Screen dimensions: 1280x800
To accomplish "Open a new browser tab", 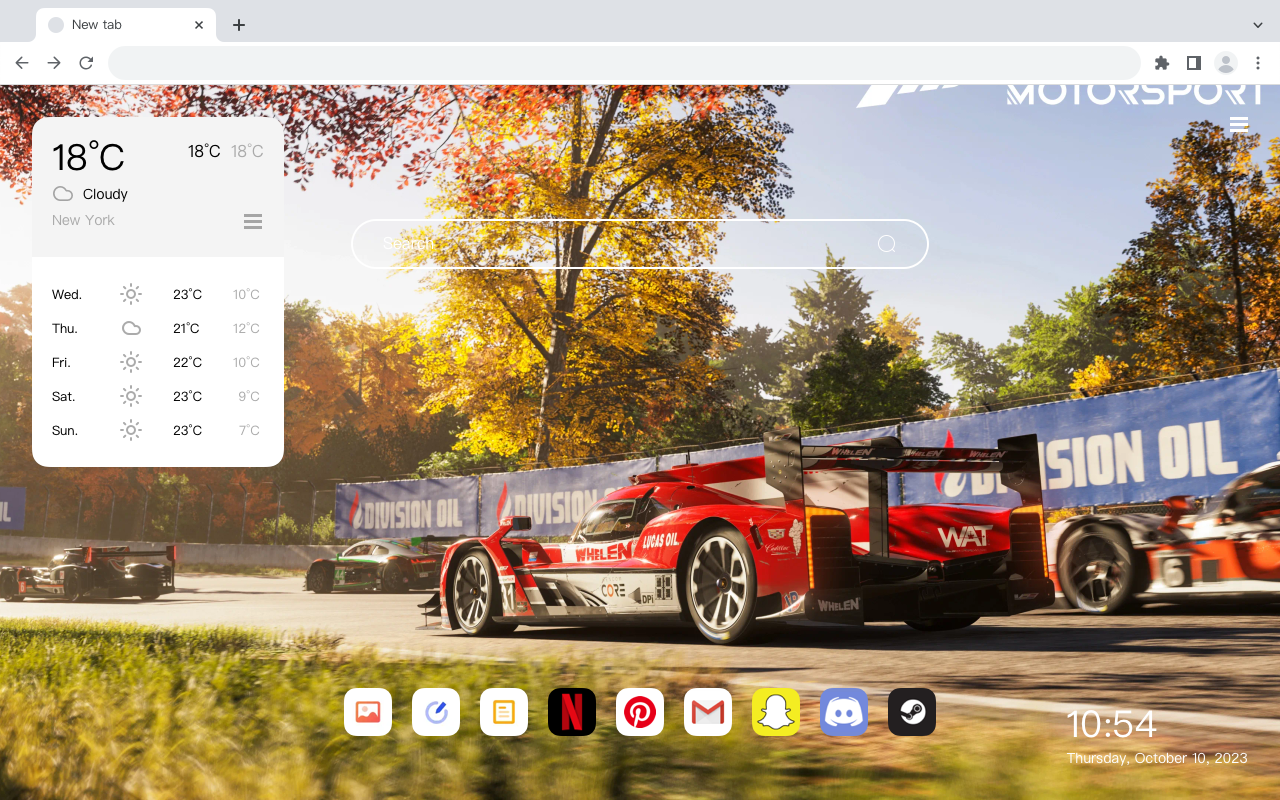I will click(238, 25).
